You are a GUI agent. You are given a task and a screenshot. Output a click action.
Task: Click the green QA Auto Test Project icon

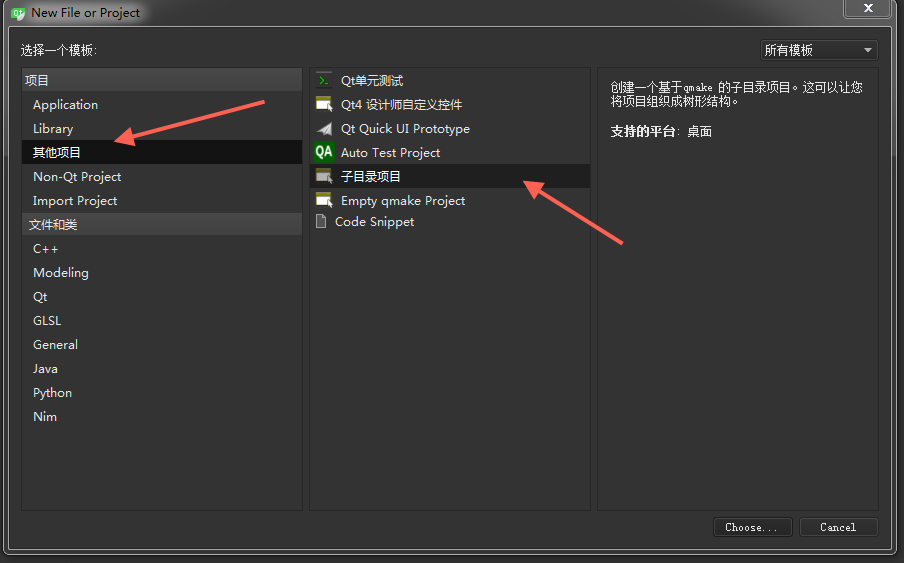pos(324,152)
